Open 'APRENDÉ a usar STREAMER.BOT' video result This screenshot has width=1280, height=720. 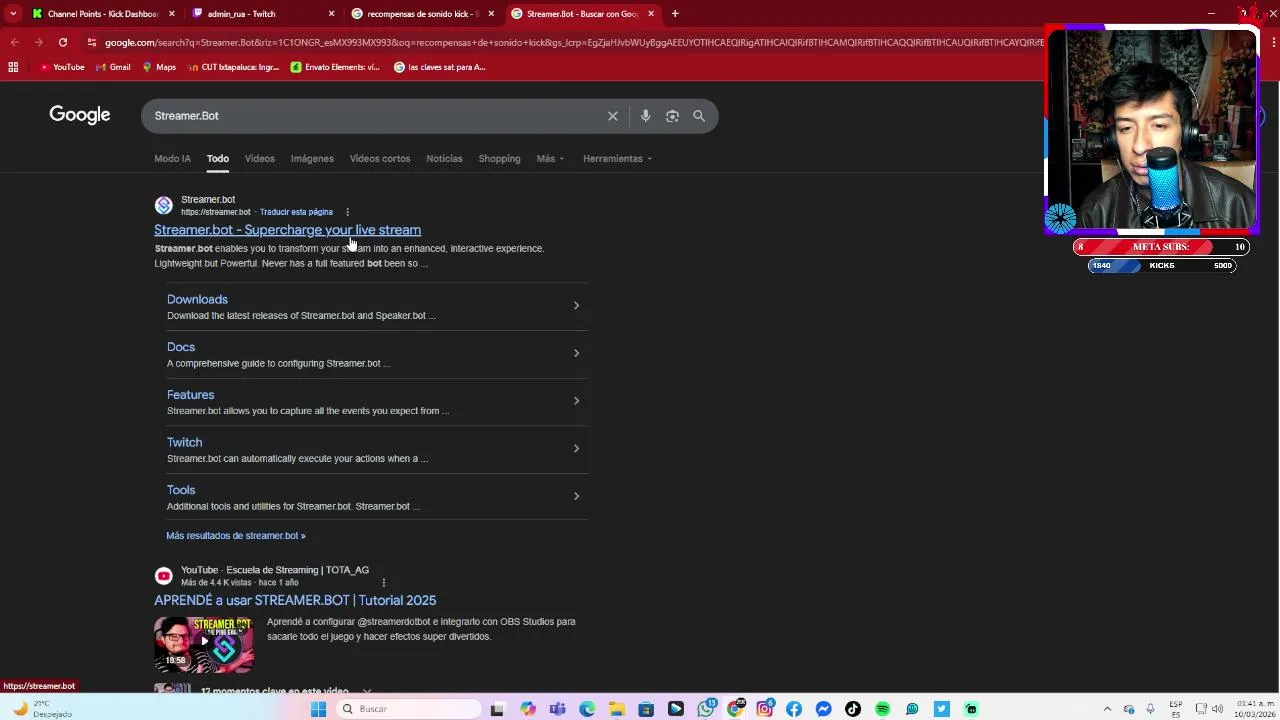[x=295, y=600]
